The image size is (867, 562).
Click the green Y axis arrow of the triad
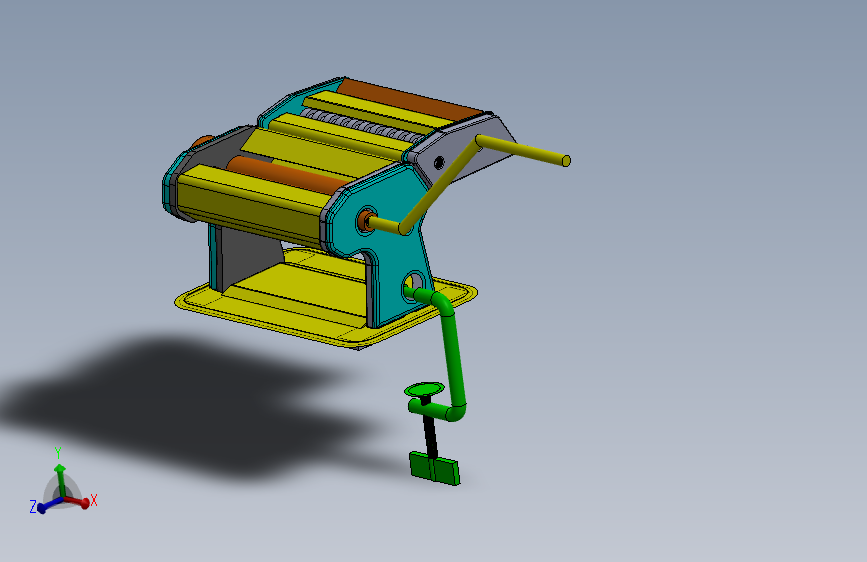pos(60,480)
